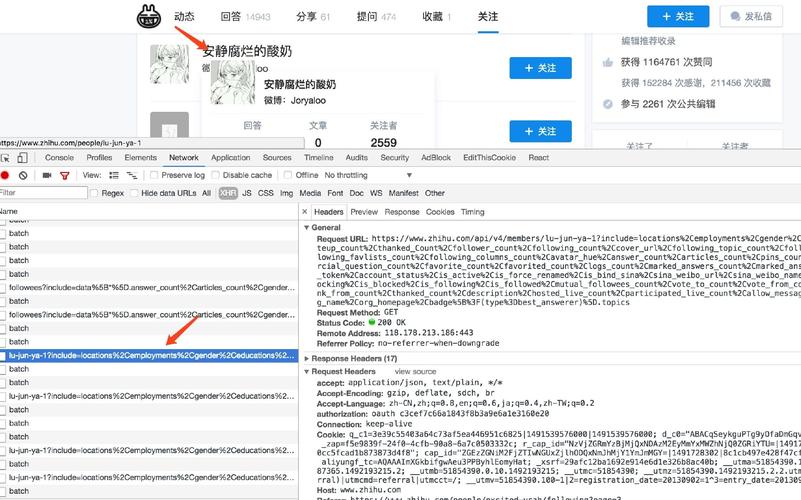
Task: Switch to the Response tab
Action: coord(402,212)
